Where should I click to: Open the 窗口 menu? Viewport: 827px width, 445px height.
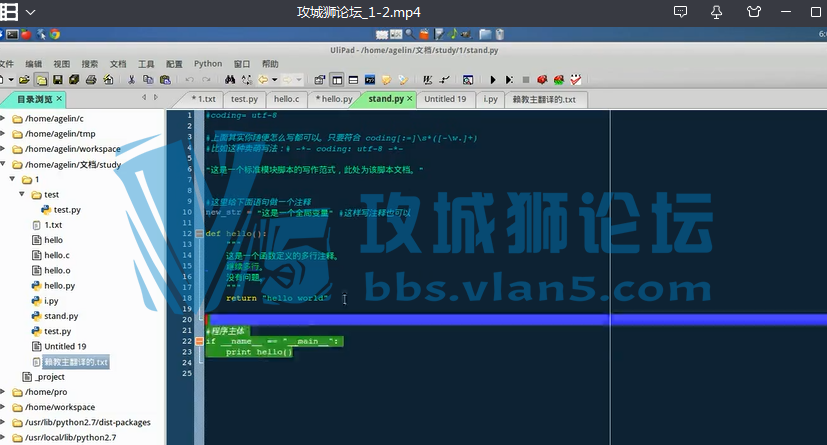click(x=242, y=64)
